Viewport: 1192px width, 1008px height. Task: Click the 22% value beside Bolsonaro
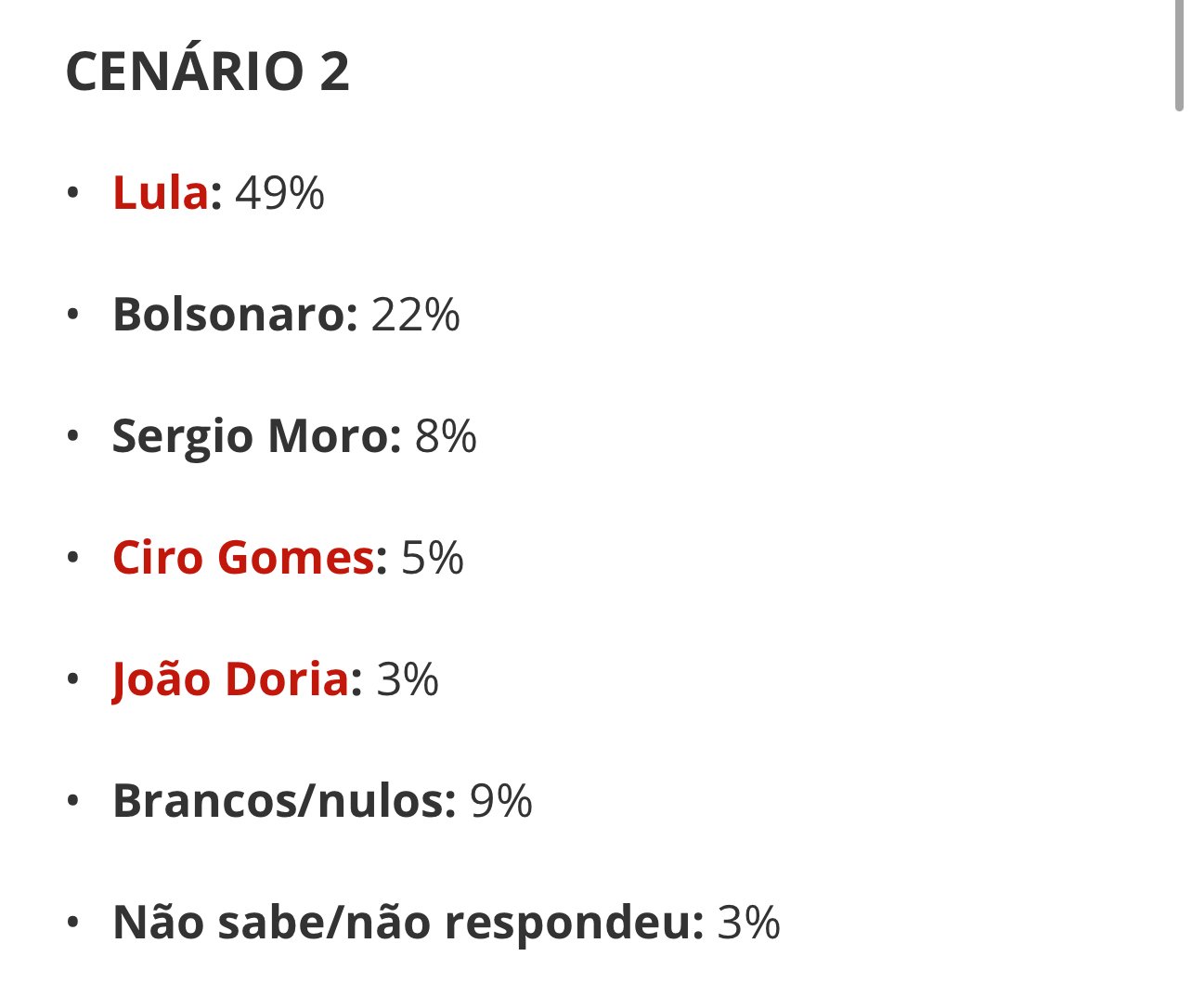[415, 315]
